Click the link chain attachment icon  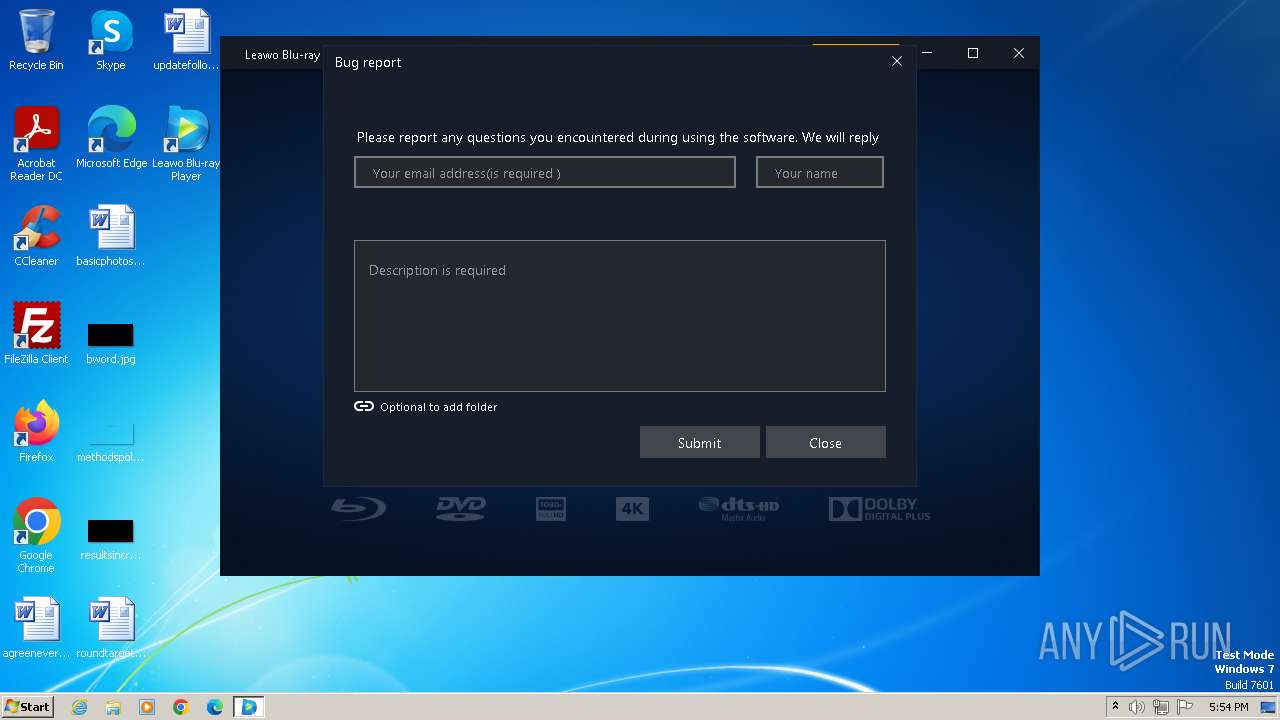pyautogui.click(x=364, y=406)
